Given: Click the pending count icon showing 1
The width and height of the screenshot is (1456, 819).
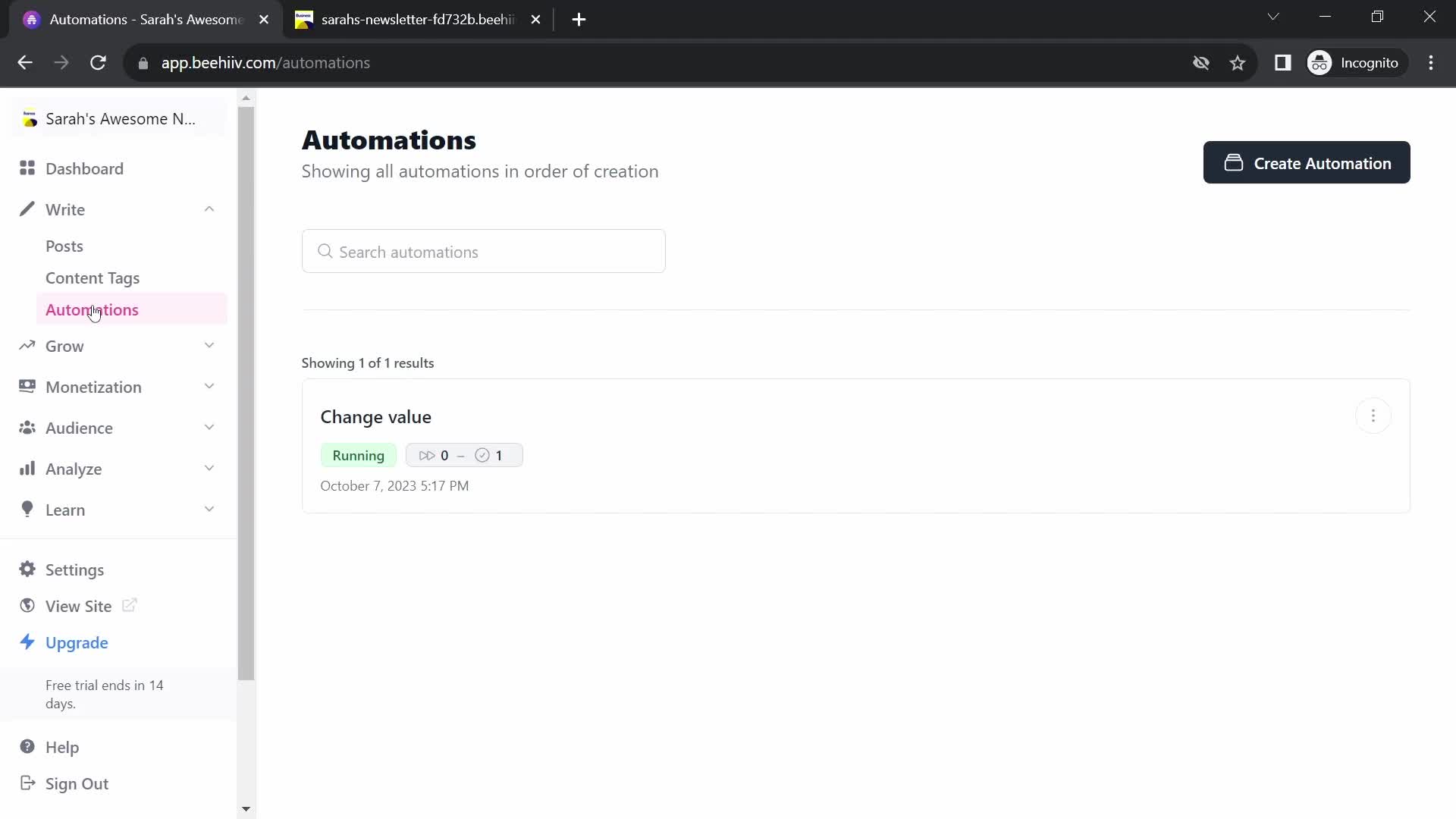Looking at the screenshot, I should [490, 455].
